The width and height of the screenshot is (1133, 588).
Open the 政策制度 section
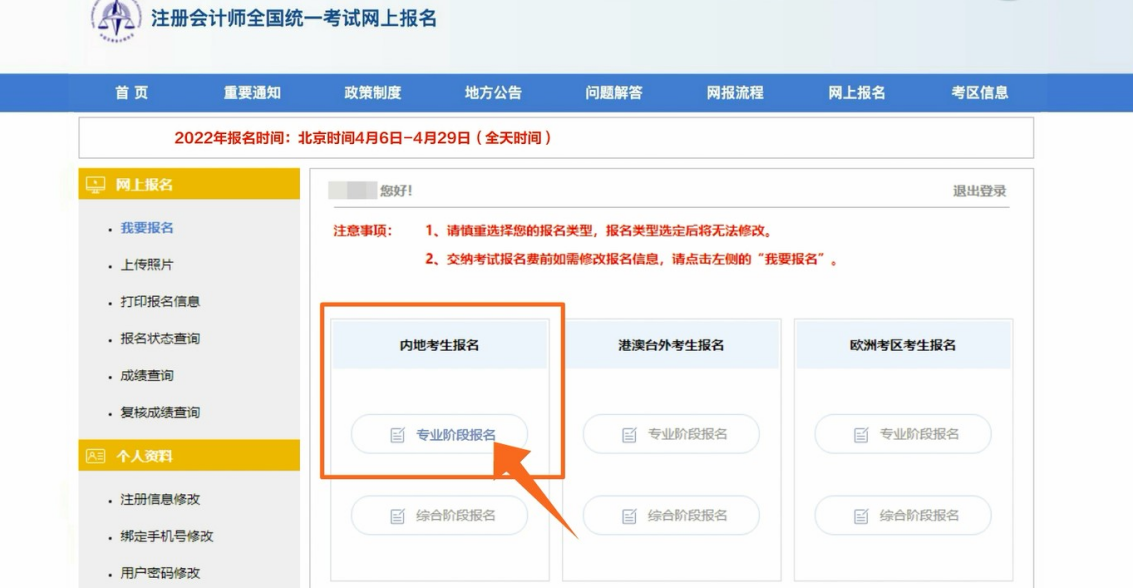pyautogui.click(x=371, y=91)
